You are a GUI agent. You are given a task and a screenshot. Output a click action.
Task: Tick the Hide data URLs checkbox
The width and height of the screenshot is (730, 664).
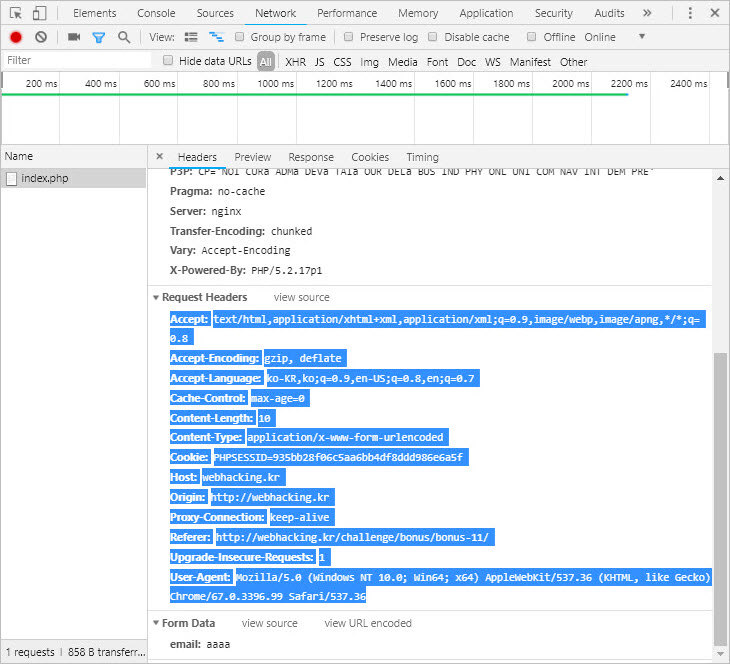(x=167, y=61)
